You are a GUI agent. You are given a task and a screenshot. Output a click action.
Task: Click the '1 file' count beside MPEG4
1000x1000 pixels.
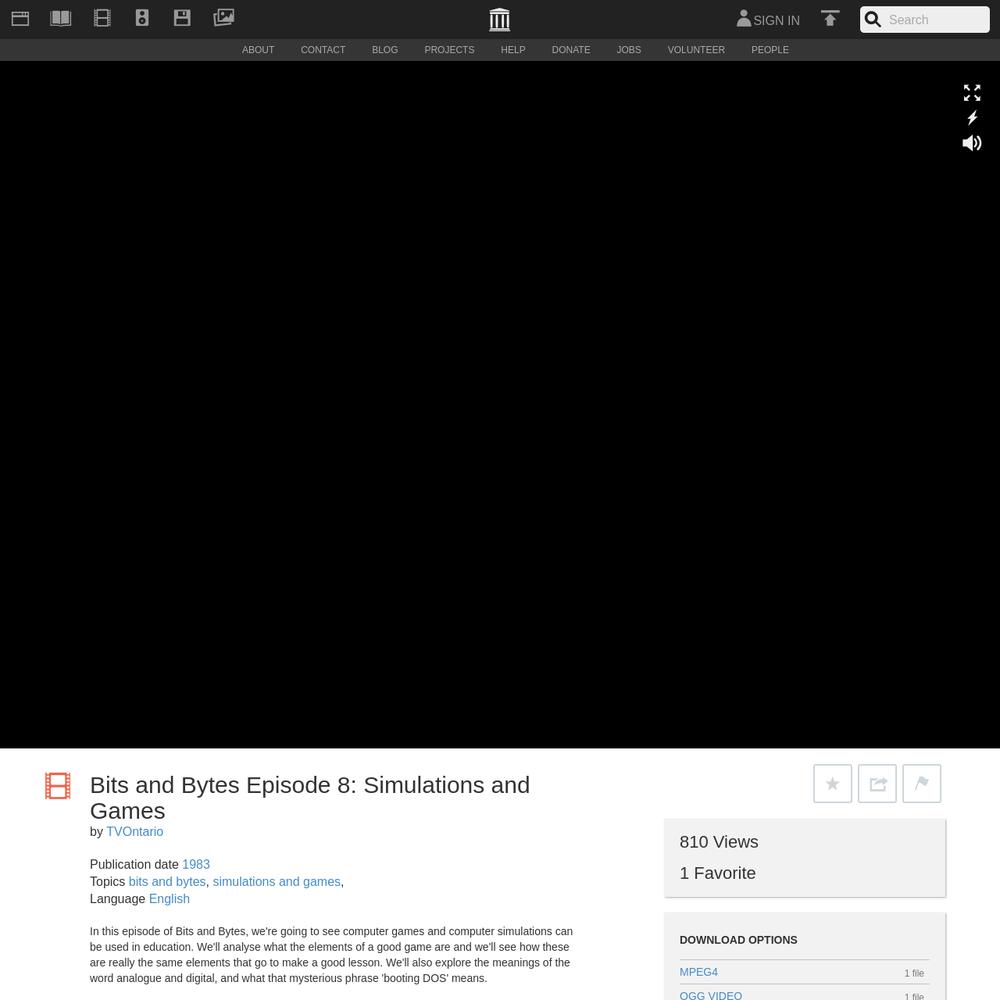coord(914,973)
